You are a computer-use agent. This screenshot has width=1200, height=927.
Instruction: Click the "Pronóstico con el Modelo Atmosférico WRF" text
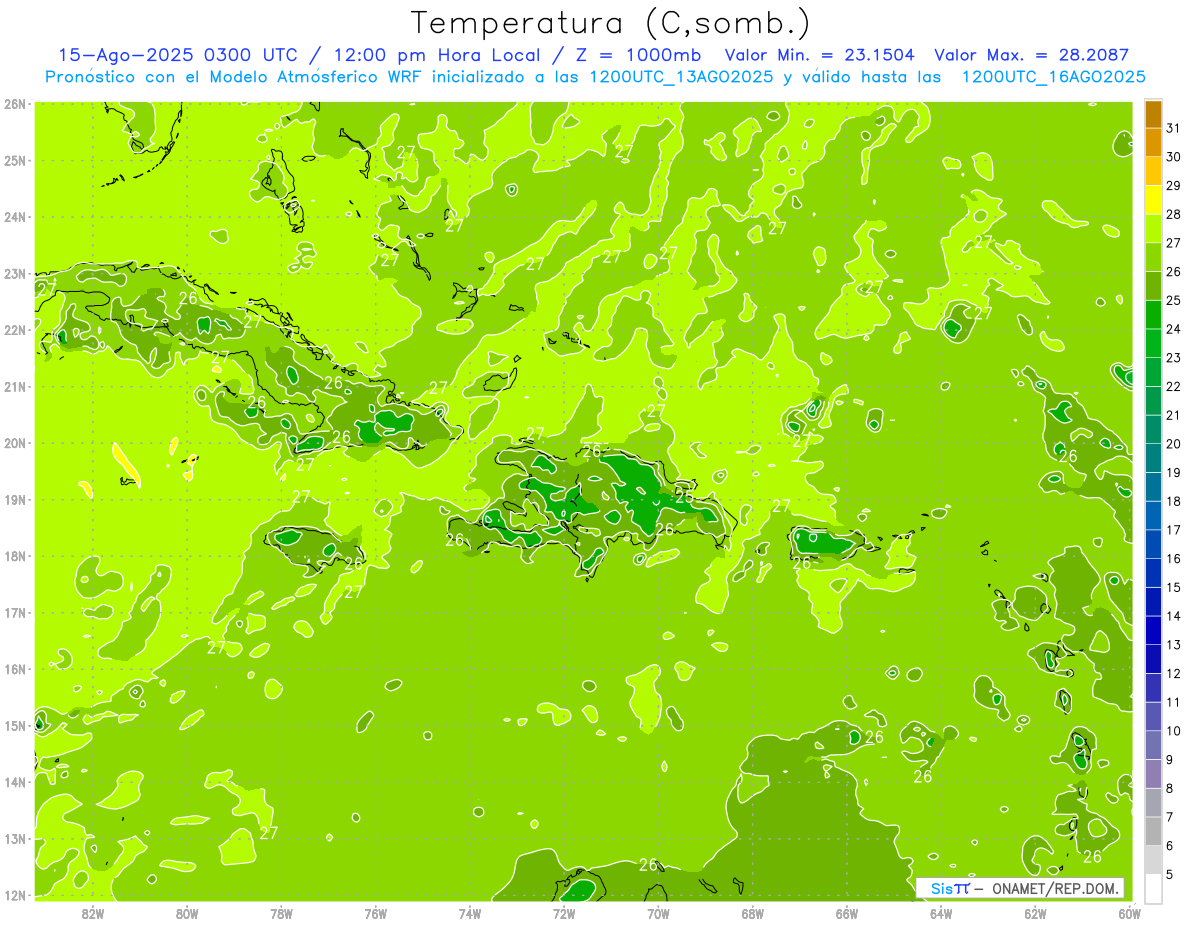point(235,76)
